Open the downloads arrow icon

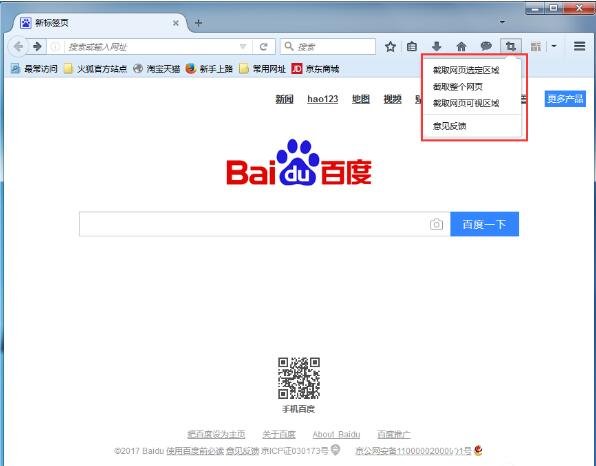click(436, 47)
